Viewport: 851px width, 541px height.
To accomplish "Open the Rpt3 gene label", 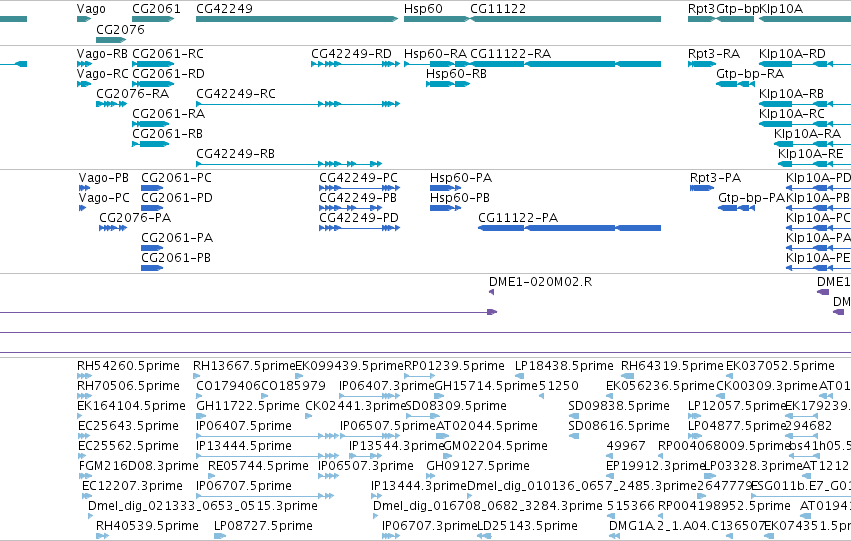I will coord(701,9).
